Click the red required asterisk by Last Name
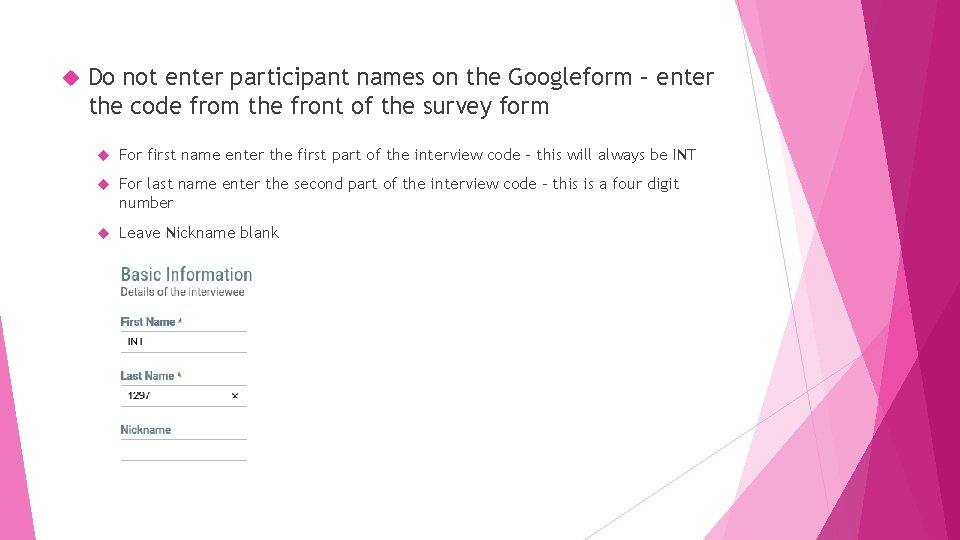960x540 pixels. pos(178,375)
